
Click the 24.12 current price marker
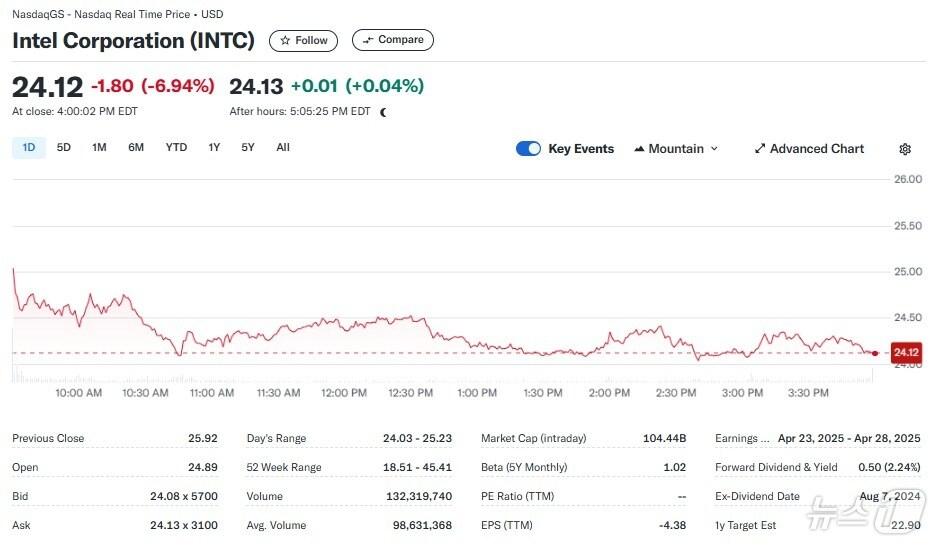click(905, 353)
